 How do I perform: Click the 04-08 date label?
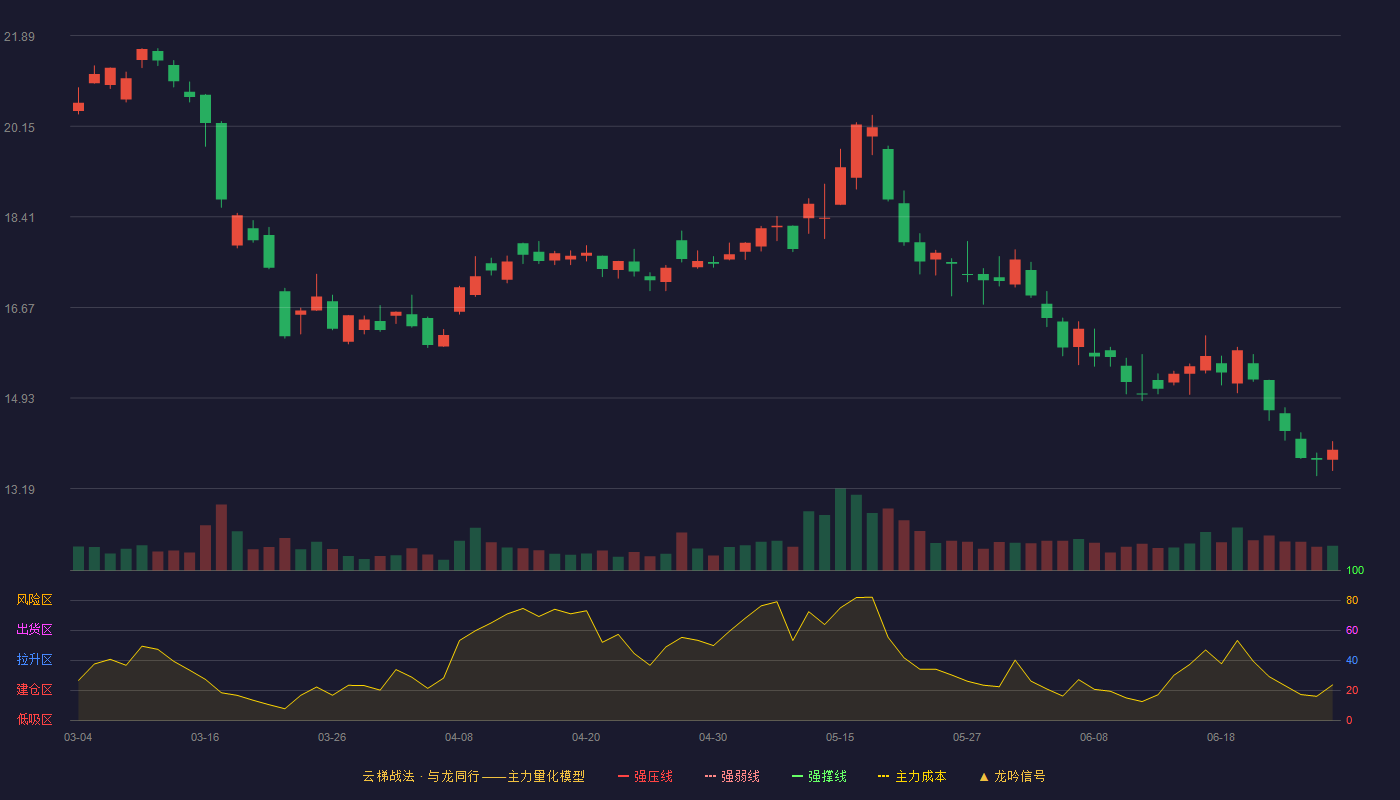pyautogui.click(x=459, y=737)
